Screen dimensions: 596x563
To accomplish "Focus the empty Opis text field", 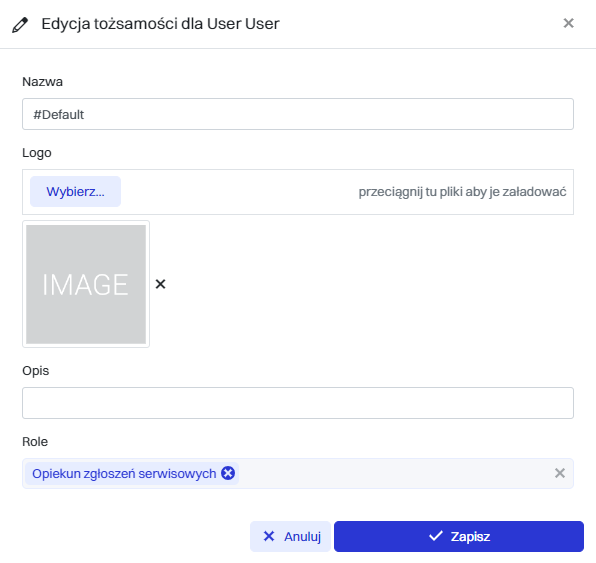I will [x=298, y=403].
